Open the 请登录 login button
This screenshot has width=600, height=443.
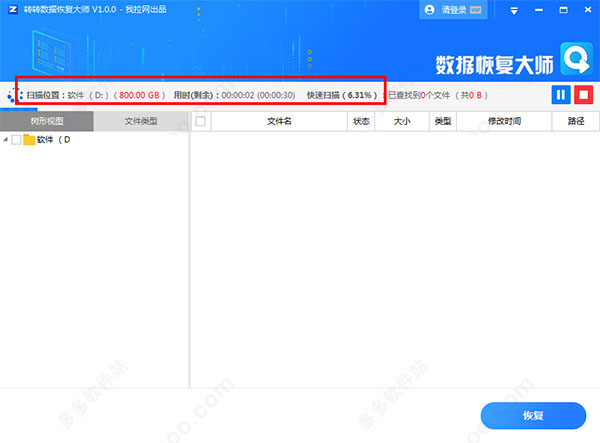pos(453,10)
